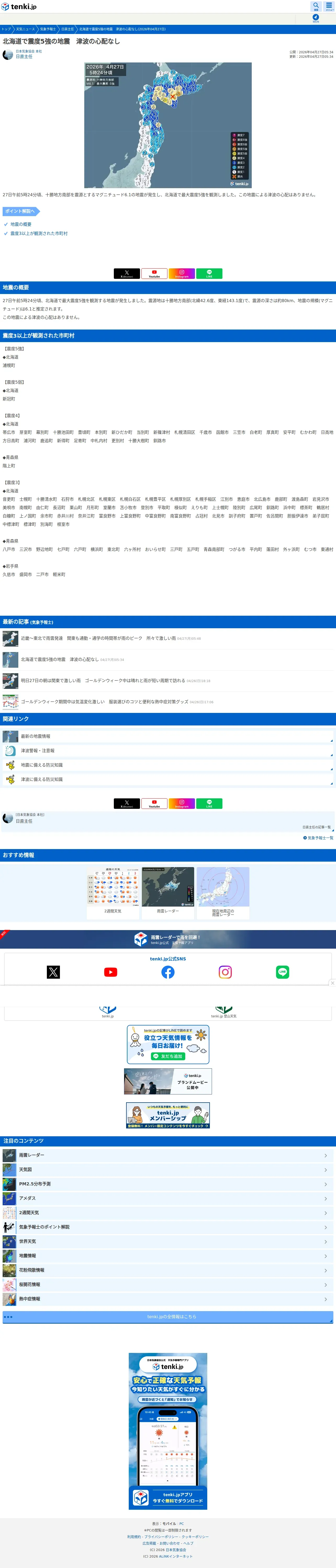Viewport: 336px width, 1568px height.
Task: Open the 2週間天気 thumbnail in おすすめ情報
Action: click(113, 893)
